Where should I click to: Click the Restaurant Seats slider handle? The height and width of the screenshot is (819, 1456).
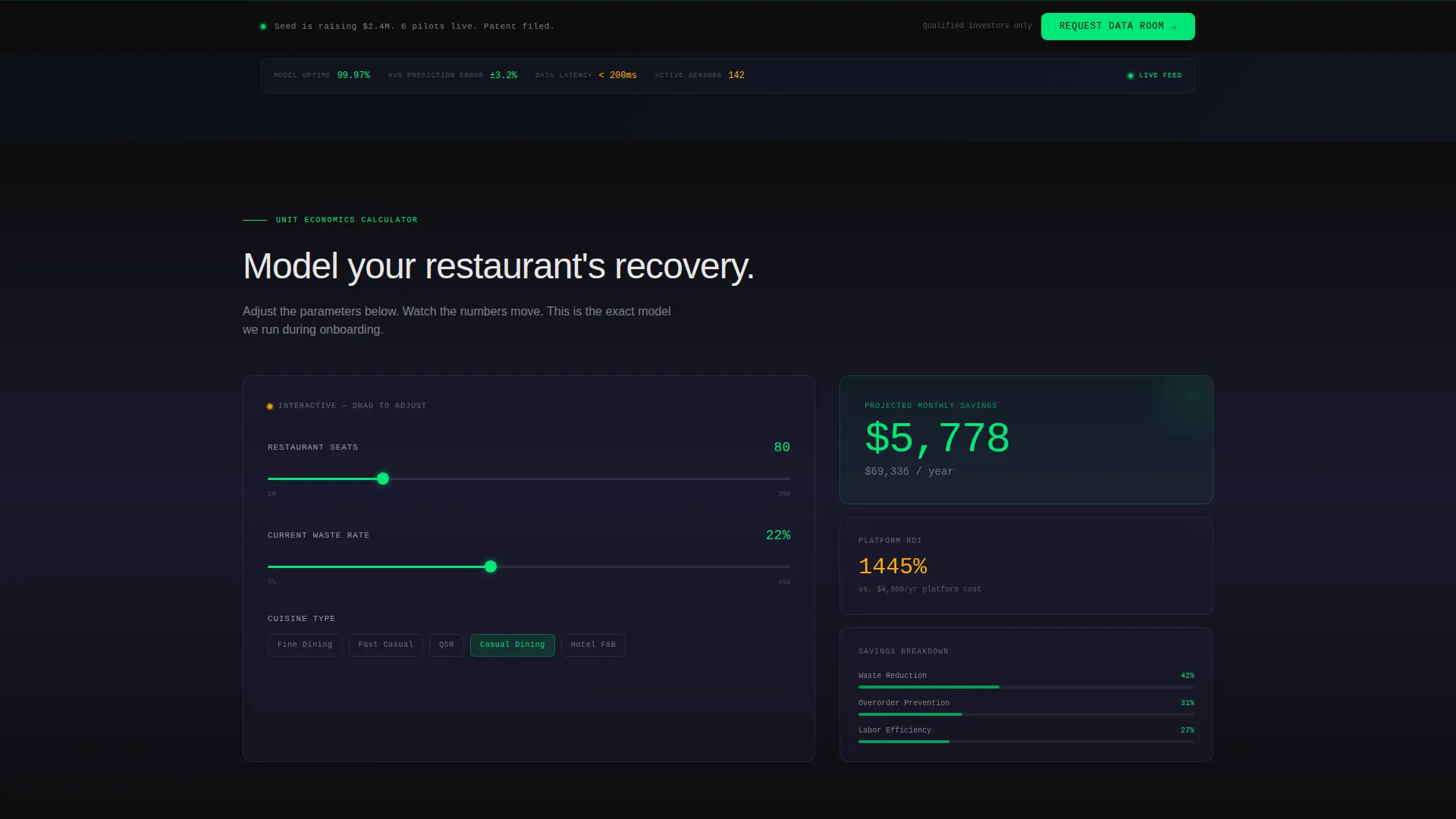tap(383, 479)
